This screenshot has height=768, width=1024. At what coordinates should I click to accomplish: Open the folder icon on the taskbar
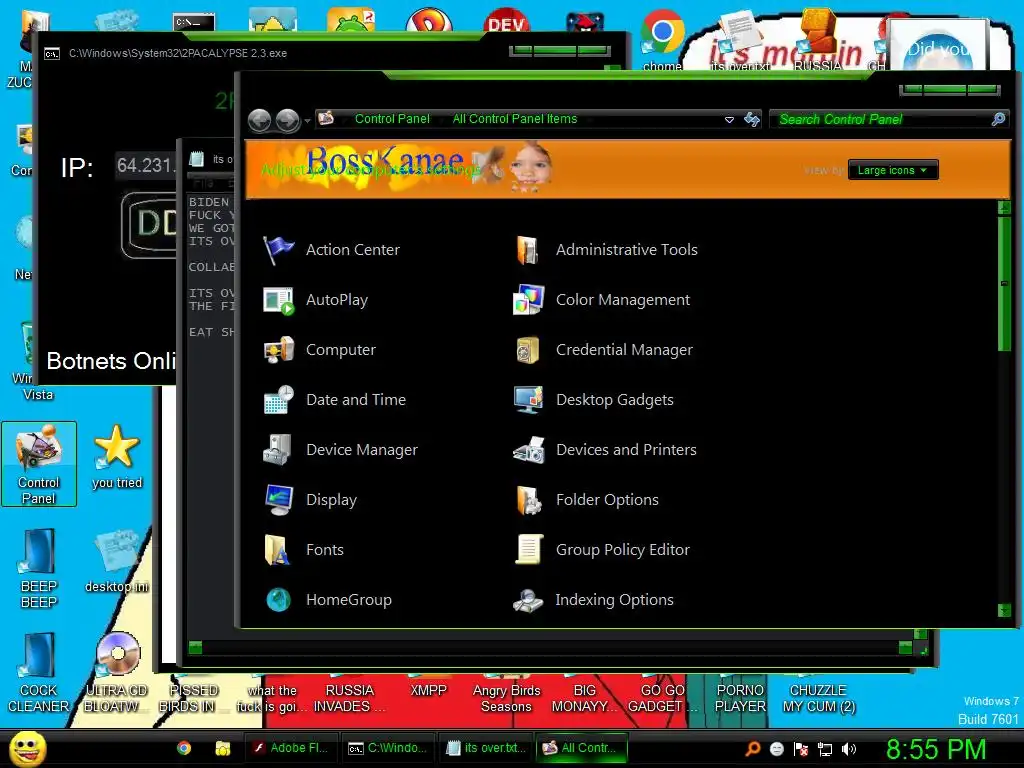[223, 748]
